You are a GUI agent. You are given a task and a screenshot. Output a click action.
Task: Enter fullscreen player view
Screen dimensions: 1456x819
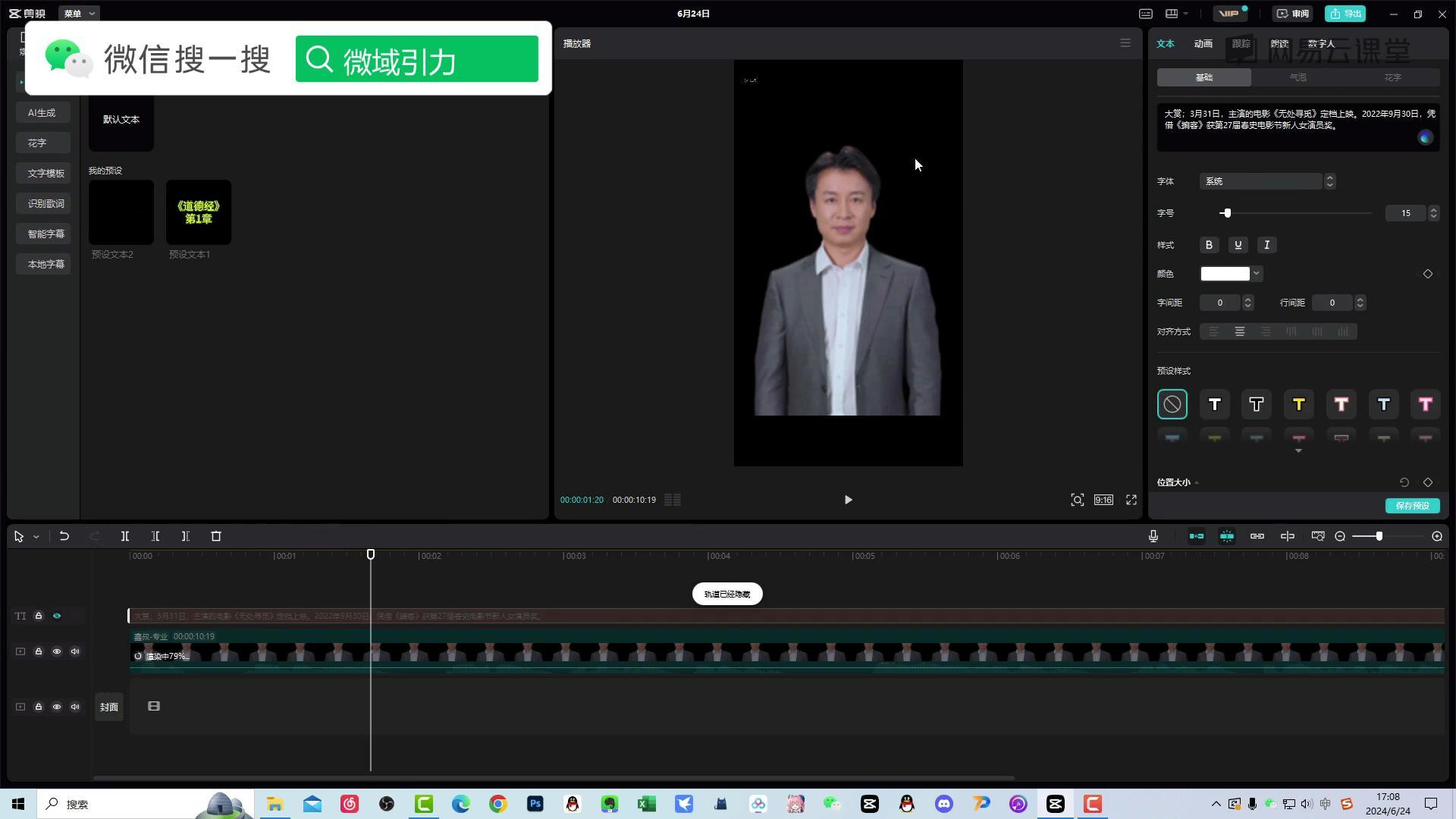pos(1131,500)
